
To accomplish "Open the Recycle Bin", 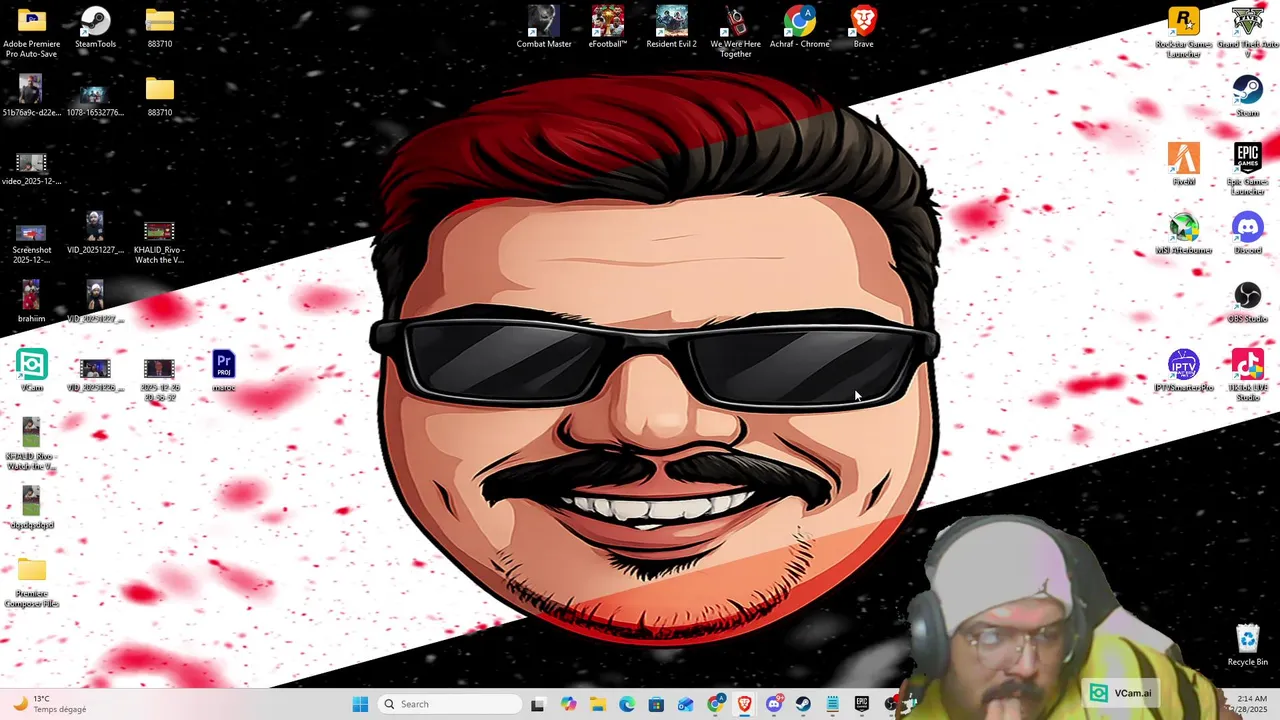I will [1248, 645].
